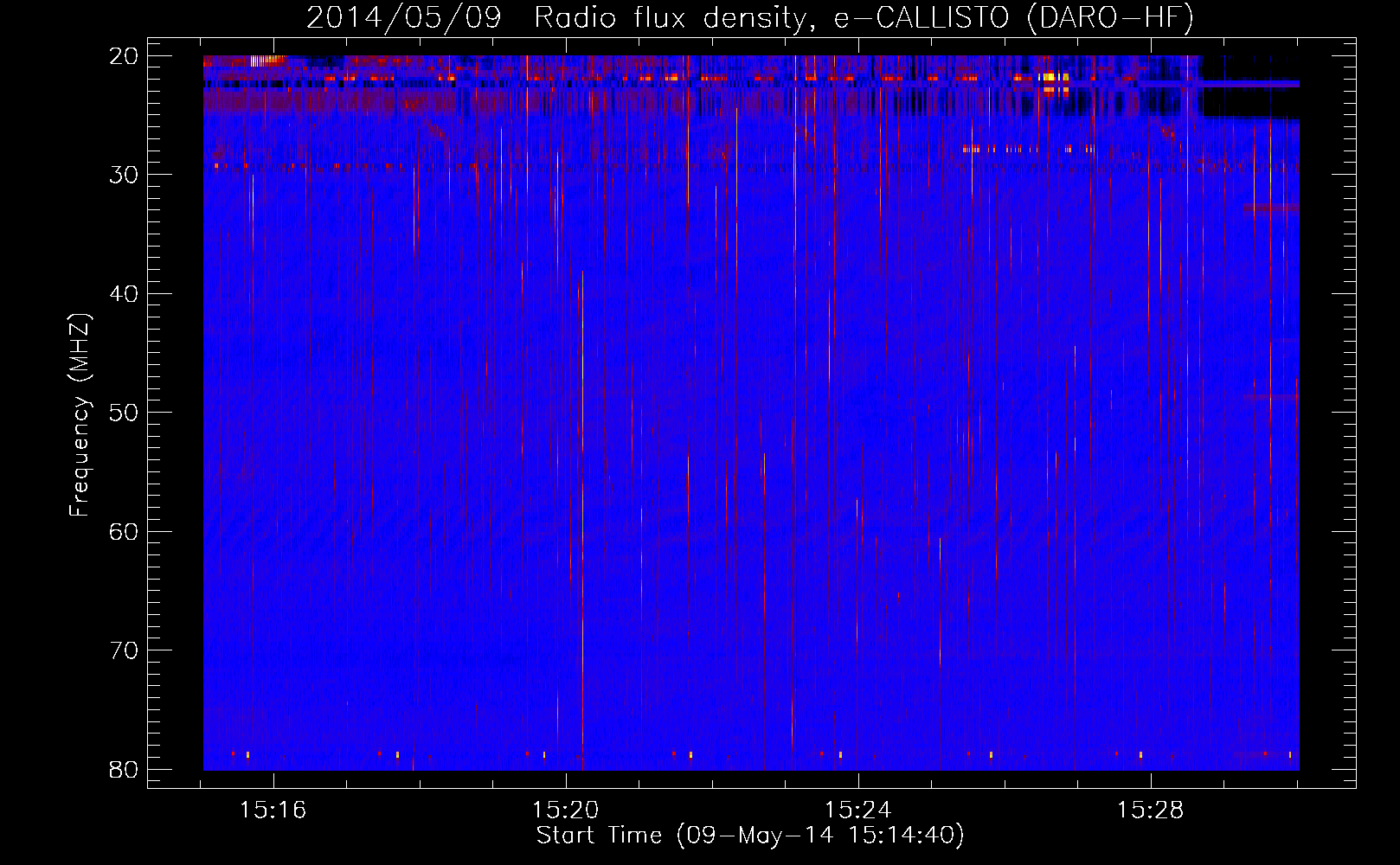Screen dimensions: 1400x865
Task: Click the '40' frequency tick label
Action: [x=124, y=294]
